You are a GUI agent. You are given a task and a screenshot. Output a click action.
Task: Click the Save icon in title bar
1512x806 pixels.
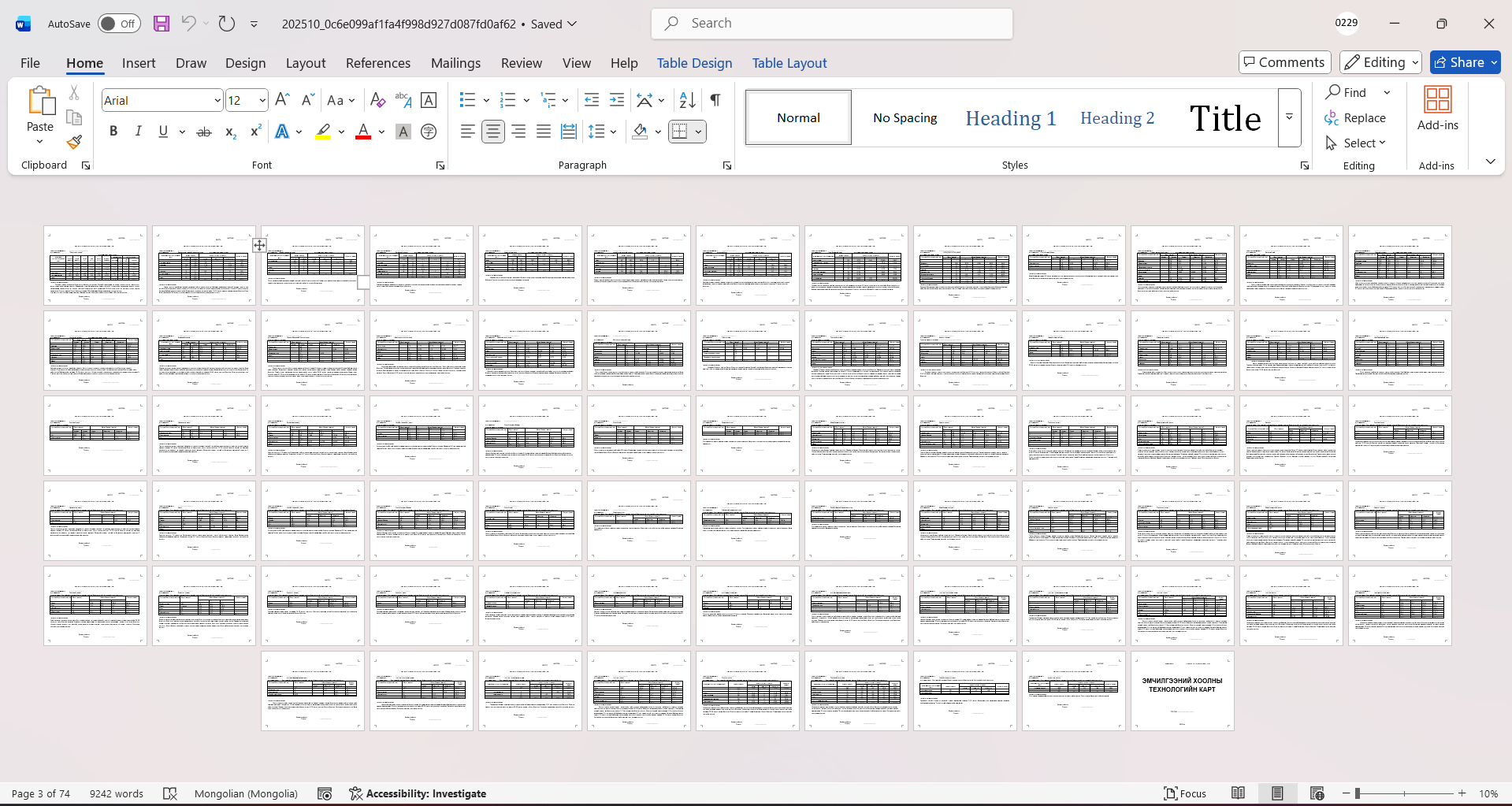pos(162,24)
